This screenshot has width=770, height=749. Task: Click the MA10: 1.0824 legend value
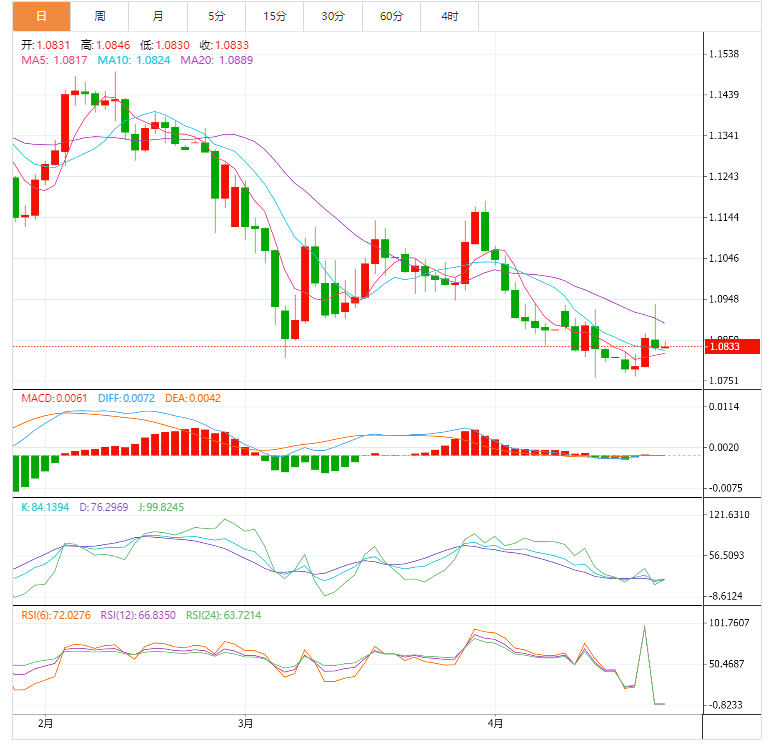pyautogui.click(x=134, y=60)
